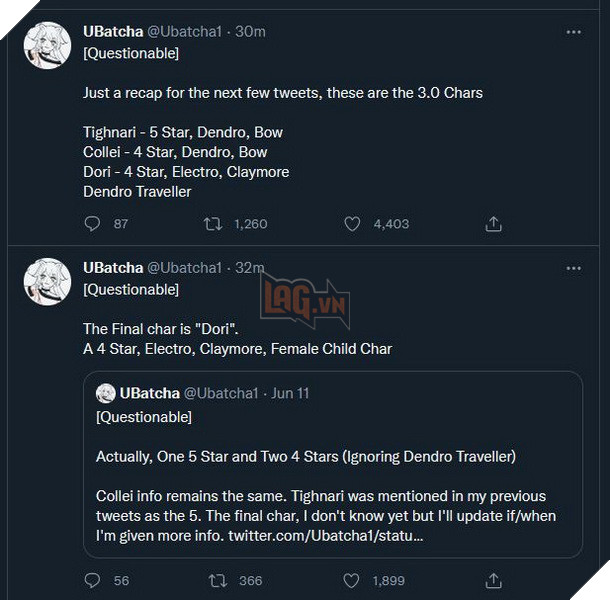Screen dimensions: 610x600
Task: Reply to the Dori final char tweet
Action: coord(93,580)
